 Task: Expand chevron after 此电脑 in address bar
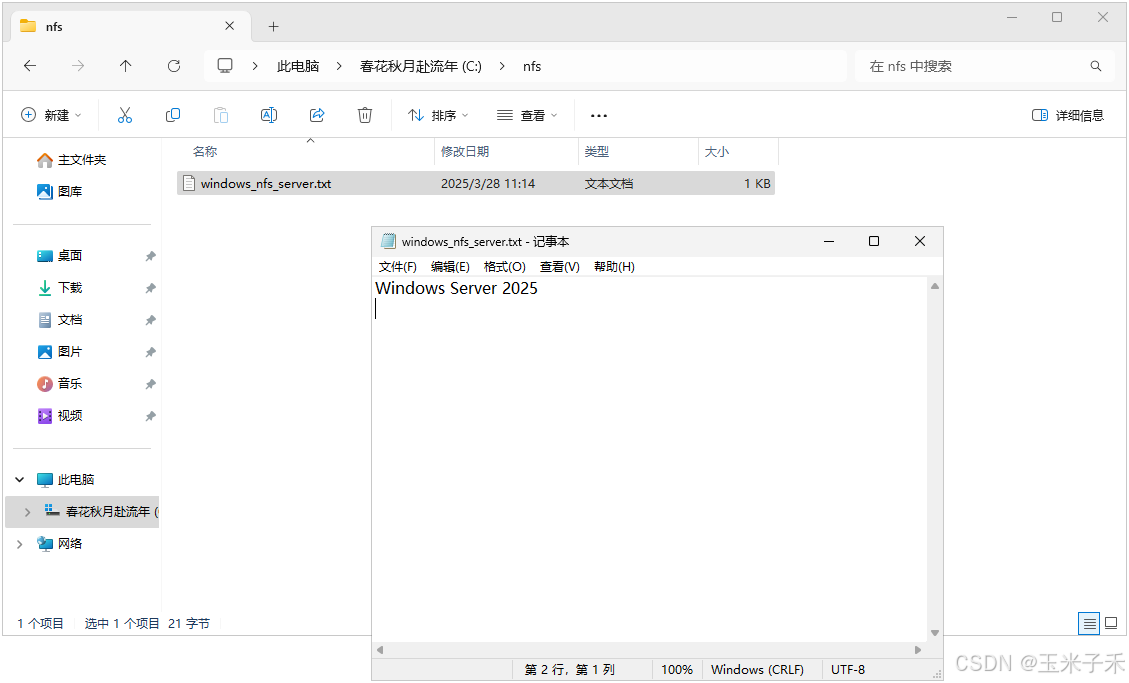click(x=338, y=66)
